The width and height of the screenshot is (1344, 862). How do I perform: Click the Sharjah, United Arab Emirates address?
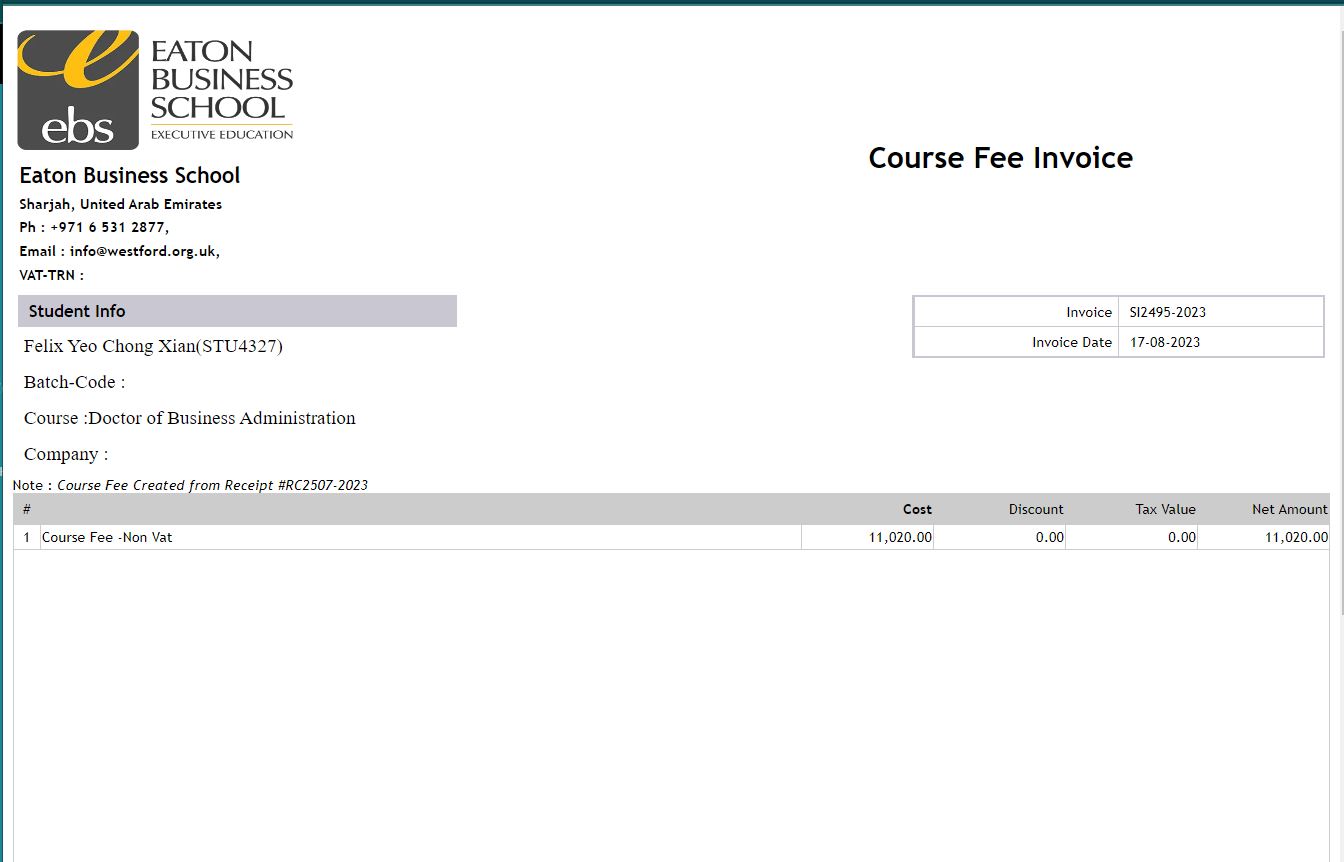pyautogui.click(x=120, y=204)
